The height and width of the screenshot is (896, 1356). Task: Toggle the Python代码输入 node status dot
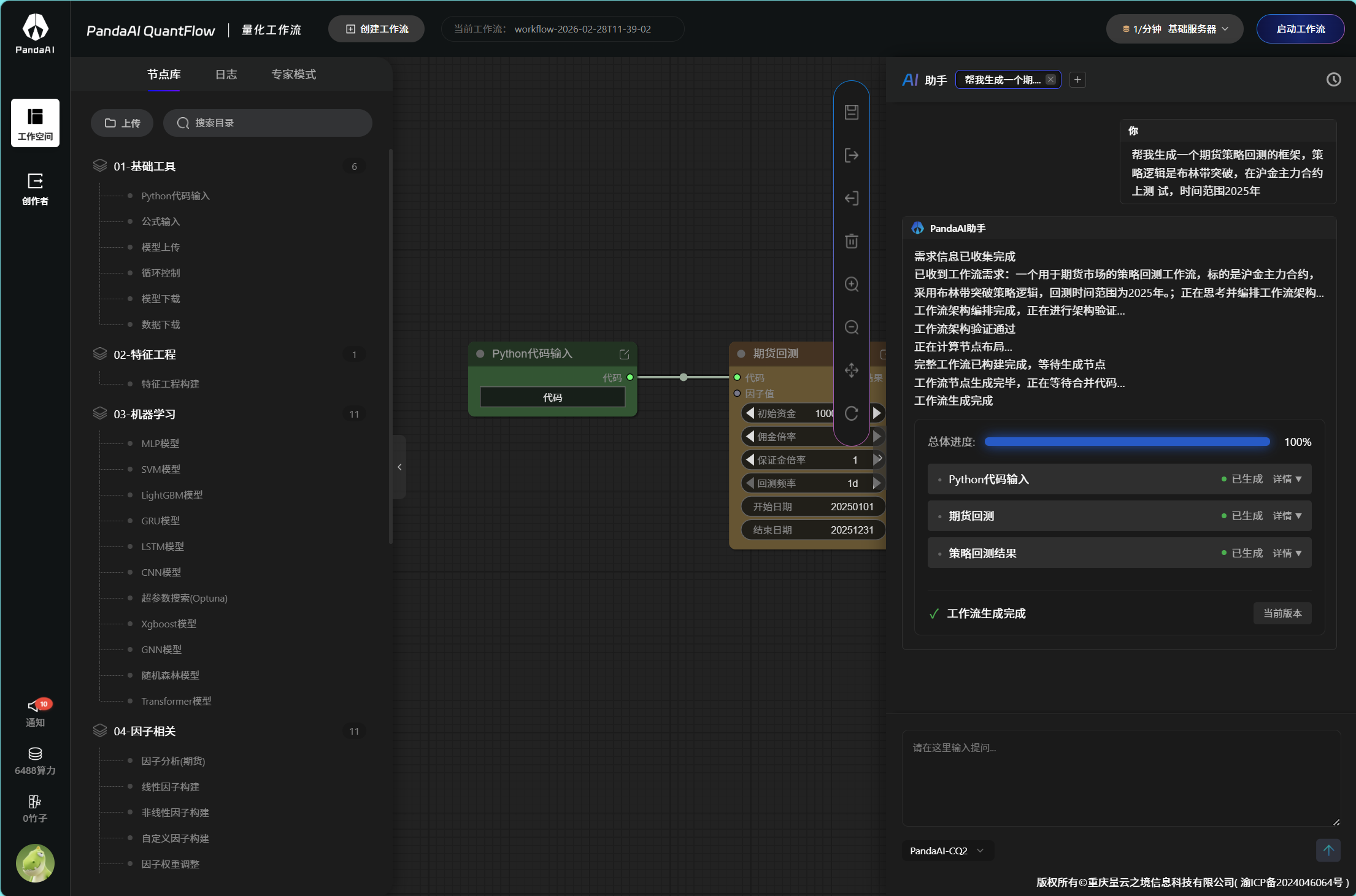[x=480, y=354]
